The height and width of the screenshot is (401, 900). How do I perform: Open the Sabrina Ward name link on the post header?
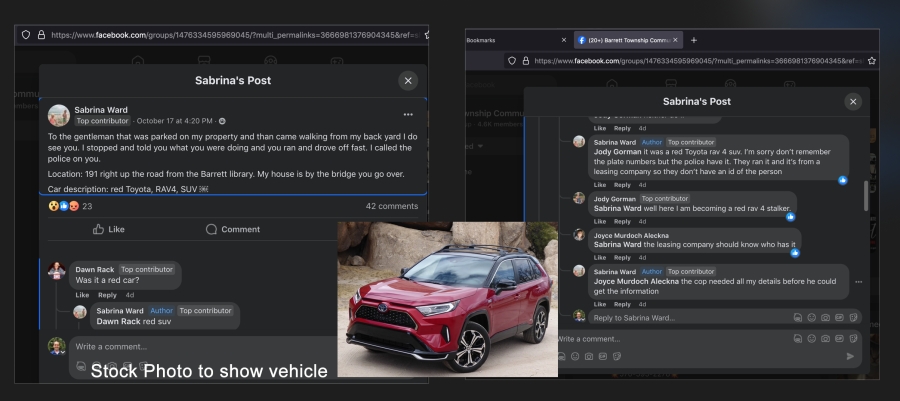point(101,110)
